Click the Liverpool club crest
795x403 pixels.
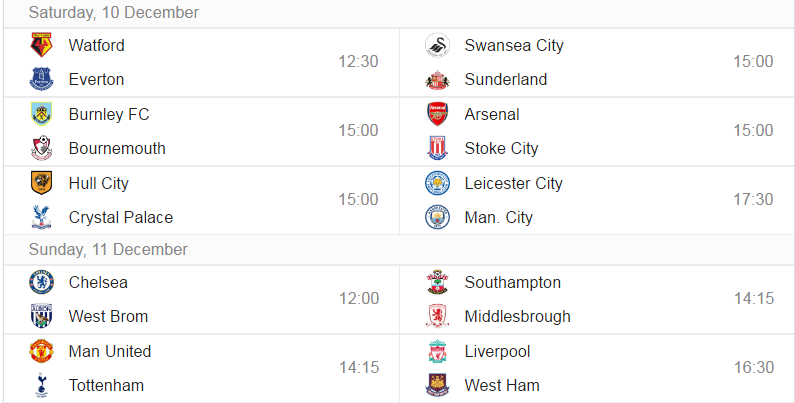tap(438, 351)
